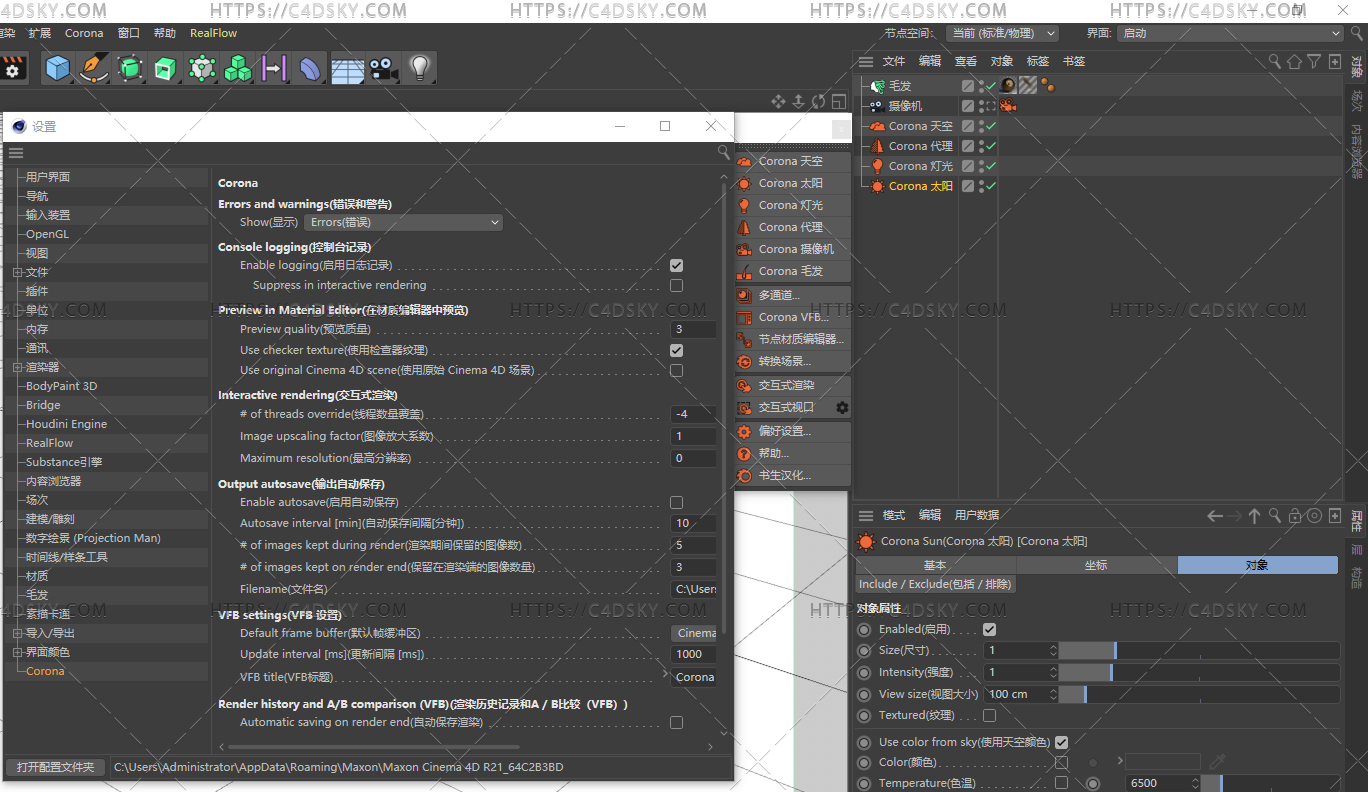Viewport: 1368px width, 792px height.
Task: Select the Cube primitive tool
Action: [58, 68]
